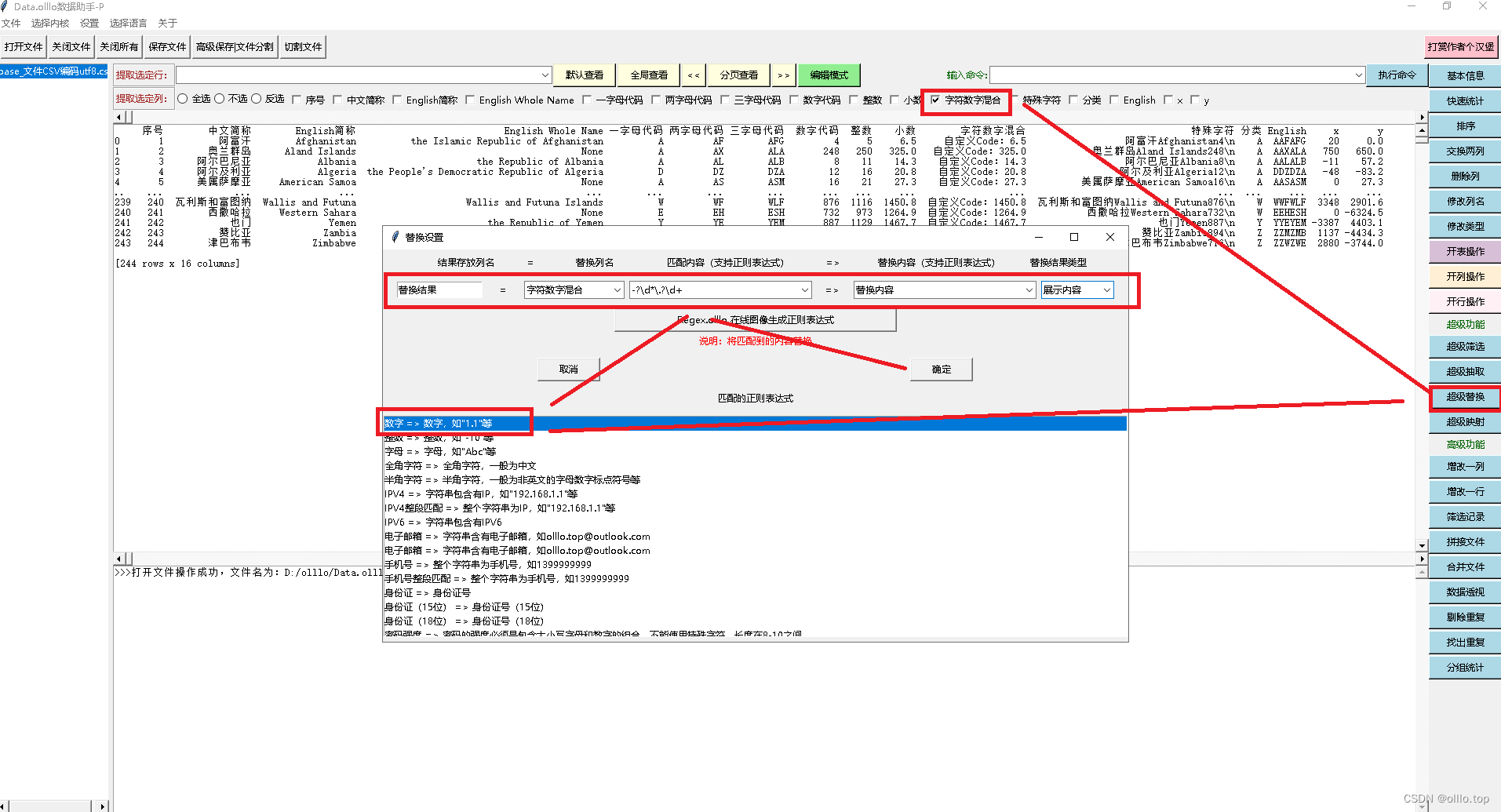Open 高级保存|文件分割 options

click(x=234, y=46)
